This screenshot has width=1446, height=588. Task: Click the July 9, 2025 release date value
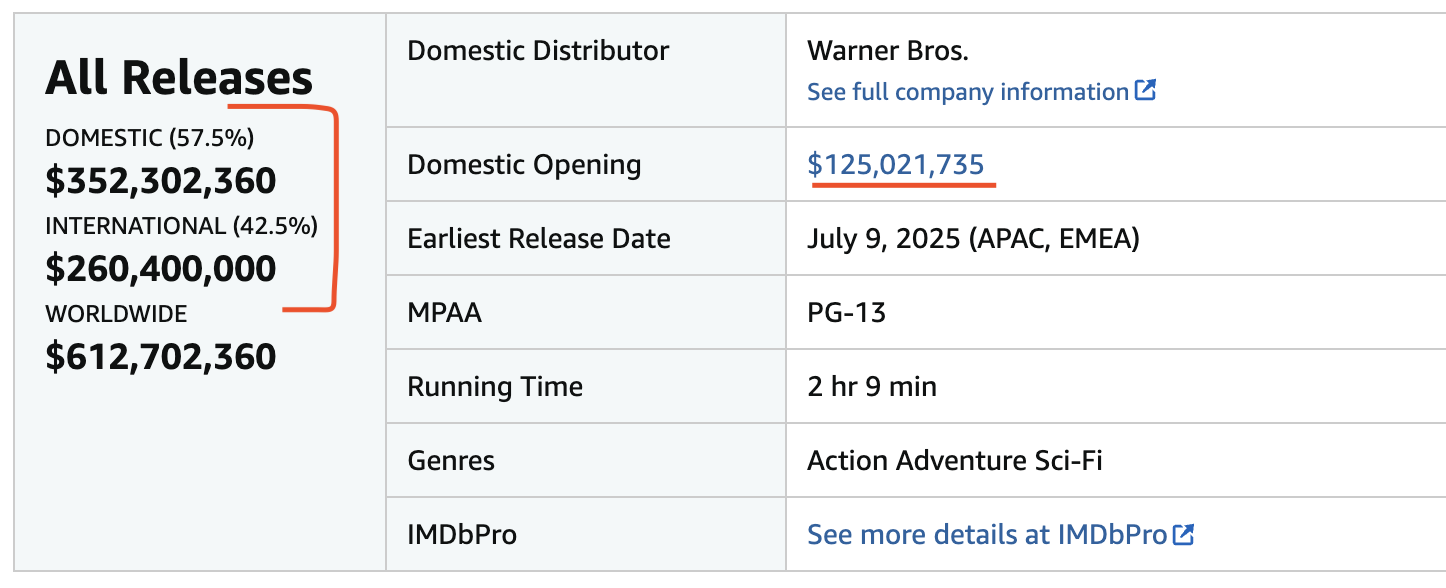[973, 239]
